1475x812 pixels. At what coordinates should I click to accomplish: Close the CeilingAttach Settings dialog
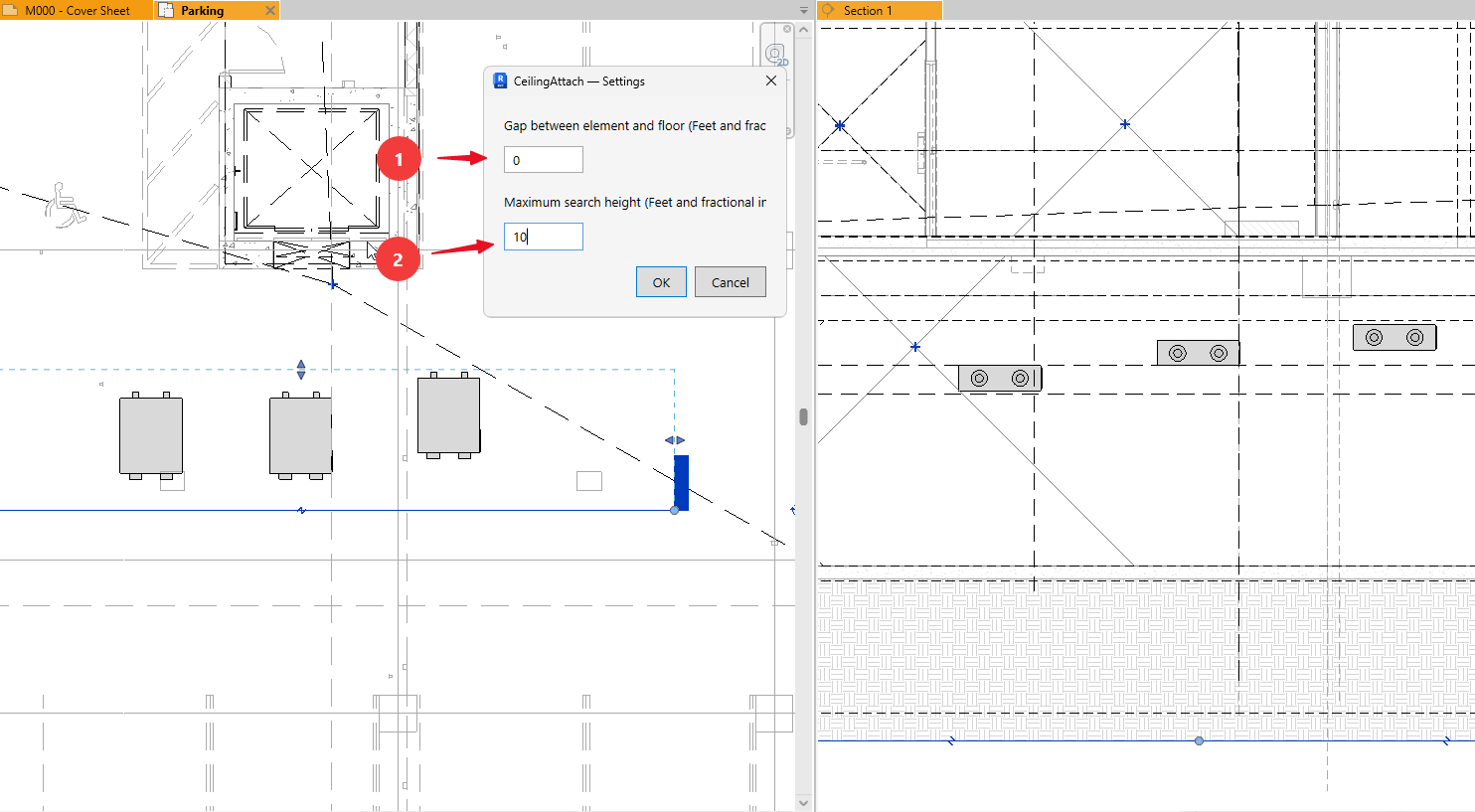[x=771, y=81]
